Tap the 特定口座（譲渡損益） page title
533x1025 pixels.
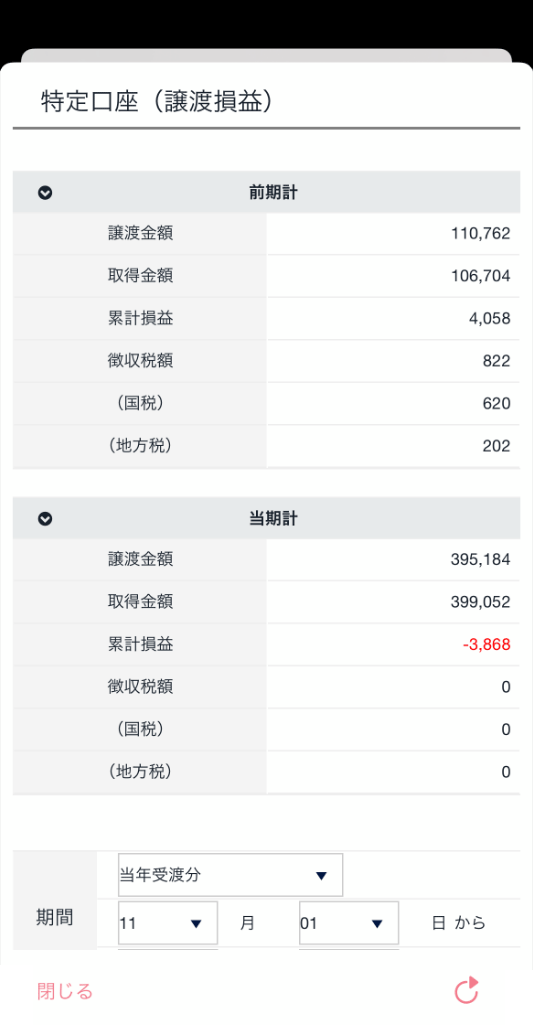coord(156,102)
